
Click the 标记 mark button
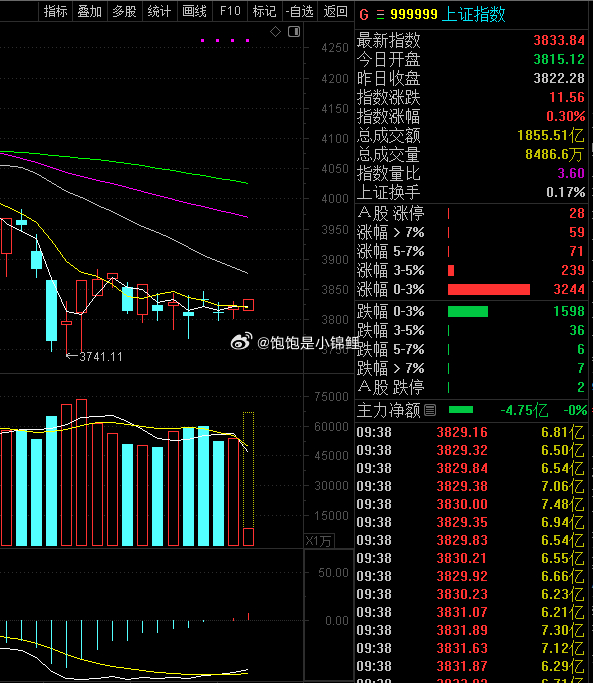(x=264, y=11)
